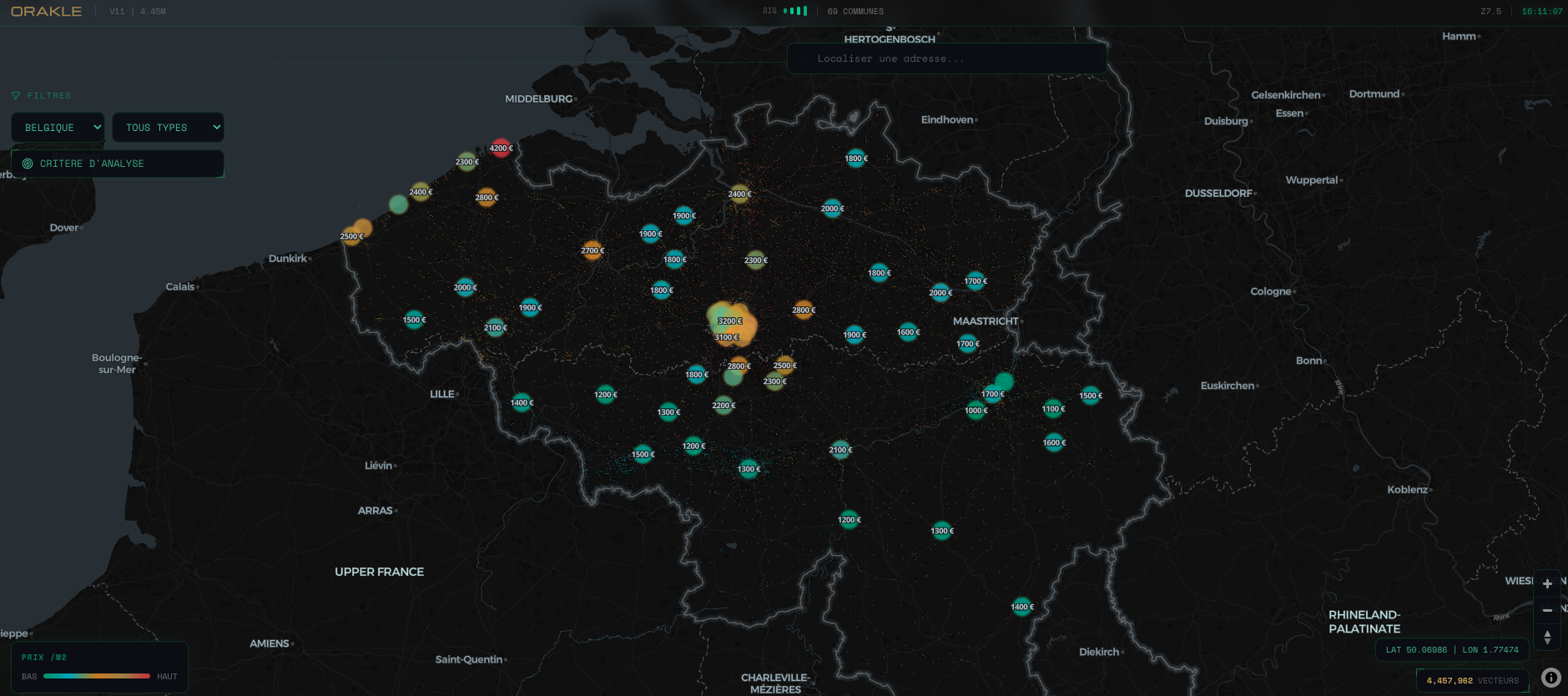
Task: Select the 2200 € marker
Action: tap(723, 406)
